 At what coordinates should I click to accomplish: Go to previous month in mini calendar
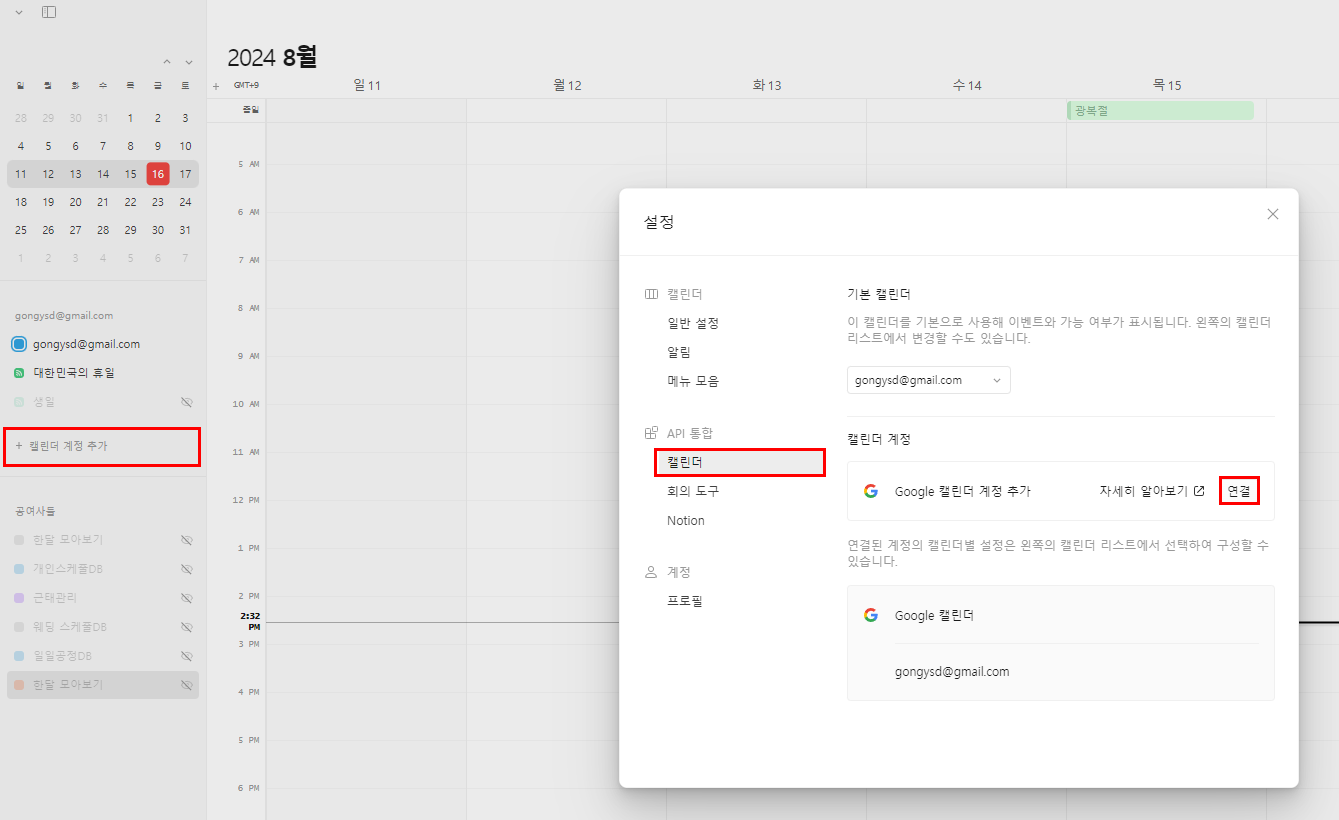point(167,62)
